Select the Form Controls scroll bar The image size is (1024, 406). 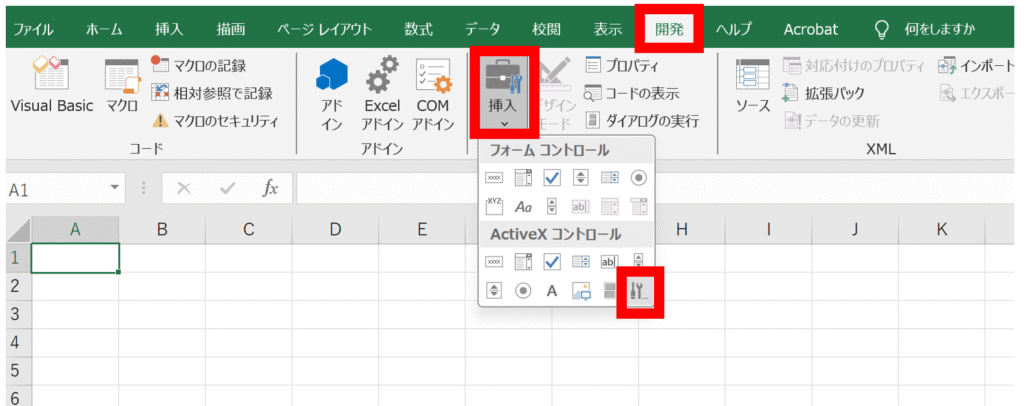pos(552,207)
